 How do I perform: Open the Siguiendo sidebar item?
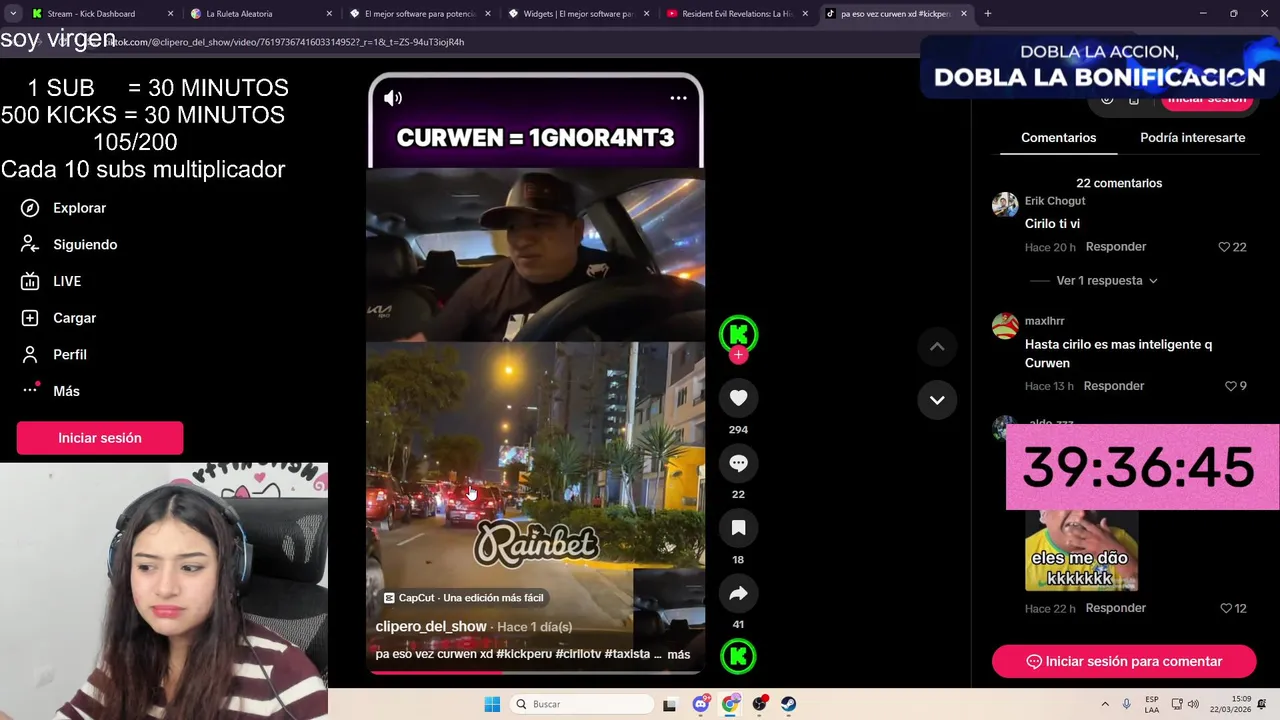69,245
